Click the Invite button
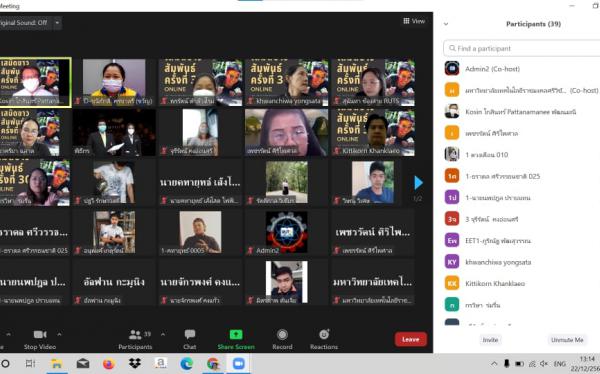 (490, 340)
